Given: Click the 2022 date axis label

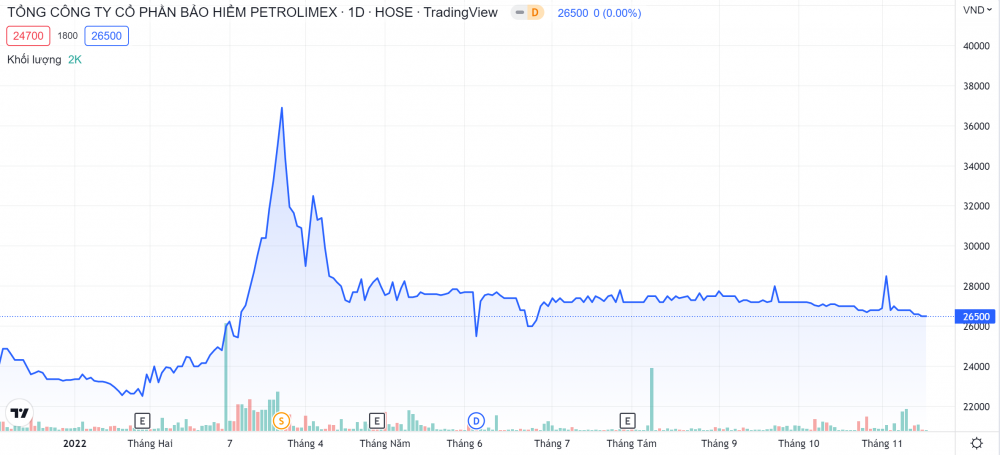Looking at the screenshot, I should click(75, 443).
